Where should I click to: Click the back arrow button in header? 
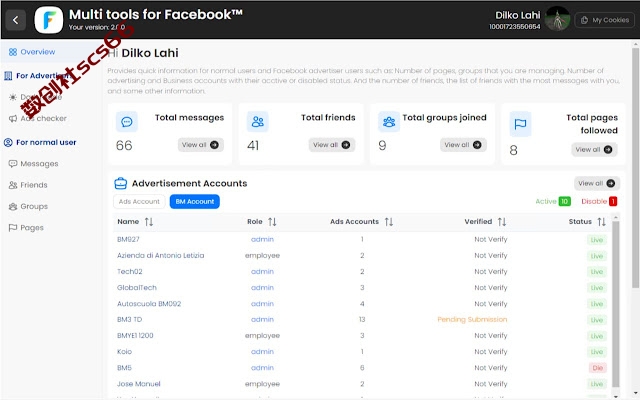16,20
